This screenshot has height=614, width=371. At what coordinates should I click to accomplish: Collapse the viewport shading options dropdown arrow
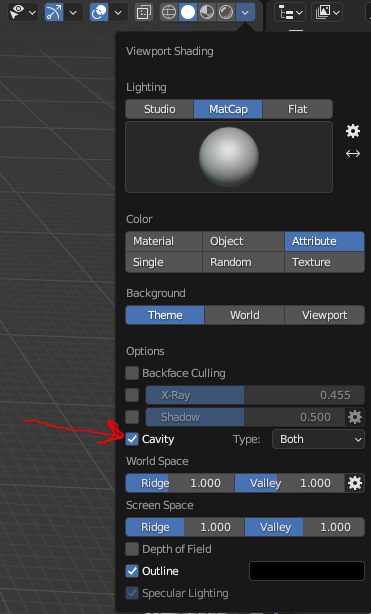pos(245,13)
